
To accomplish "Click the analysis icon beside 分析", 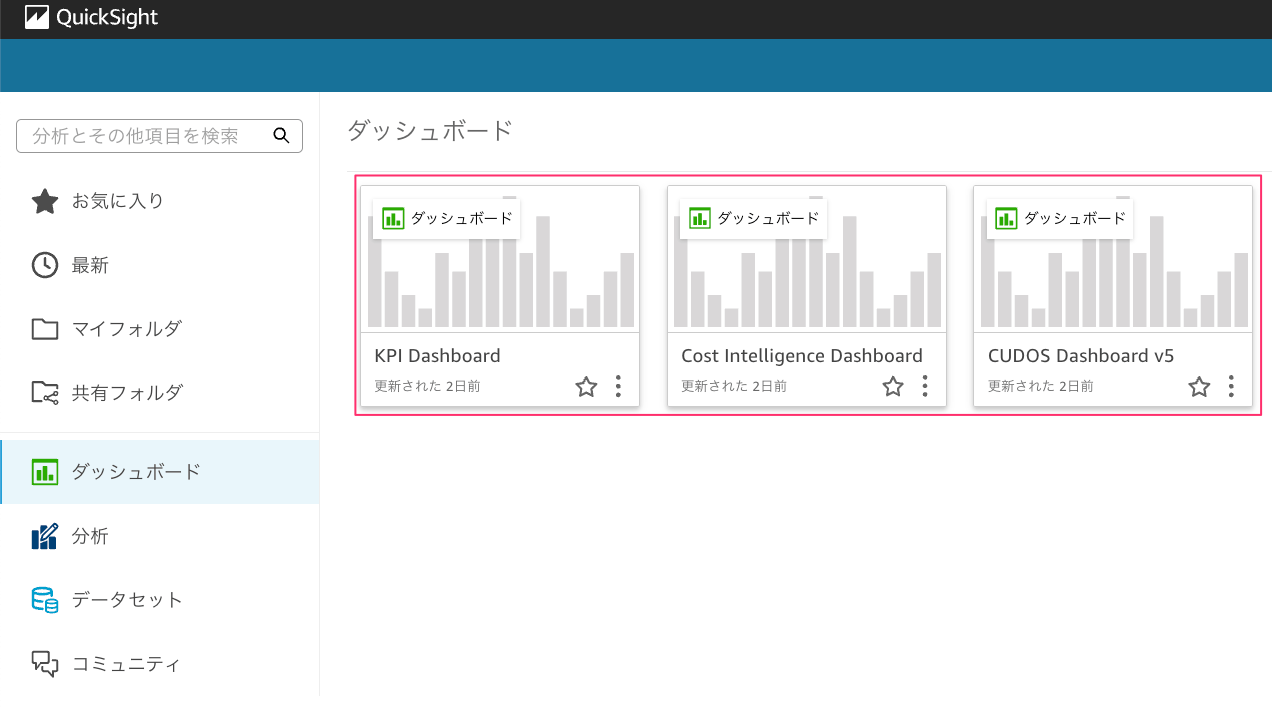I will [x=45, y=536].
